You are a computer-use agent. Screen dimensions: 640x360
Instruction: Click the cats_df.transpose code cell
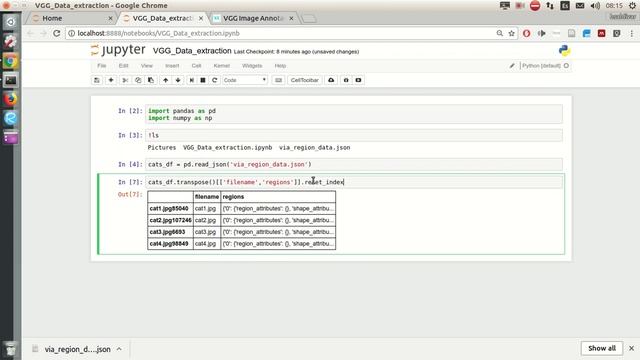pos(354,182)
